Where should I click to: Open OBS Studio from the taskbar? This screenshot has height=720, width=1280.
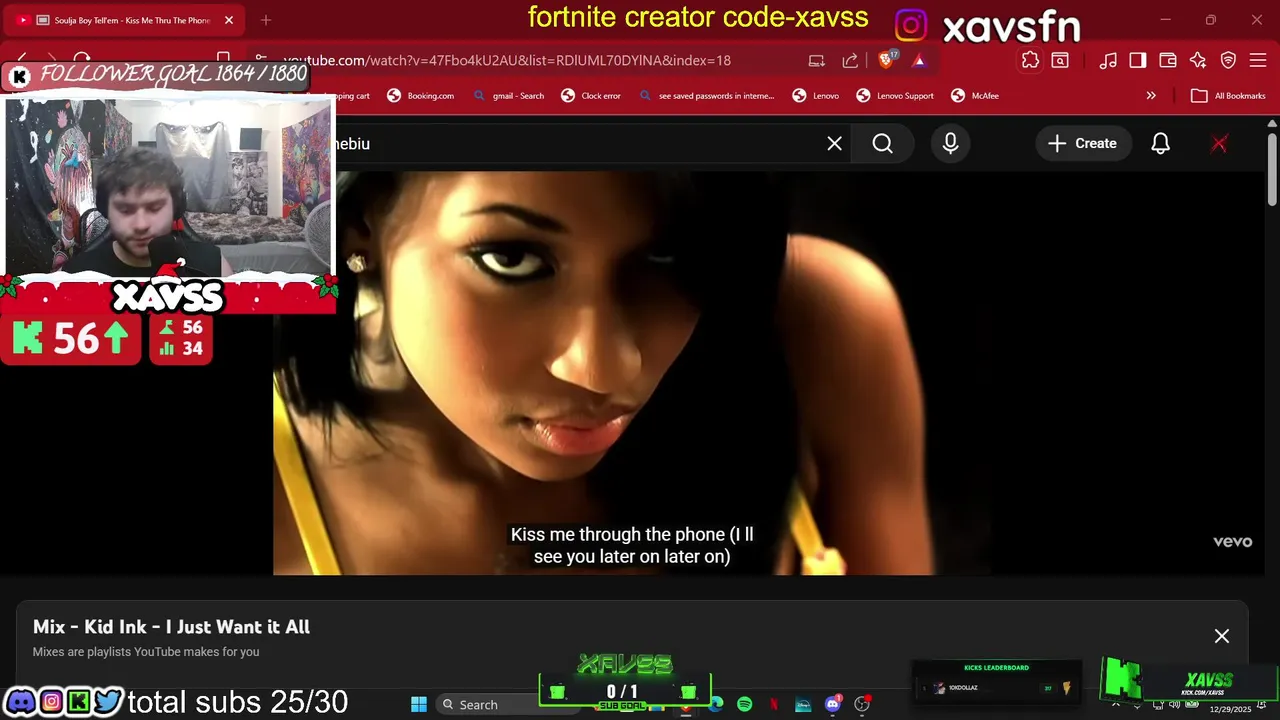point(861,704)
